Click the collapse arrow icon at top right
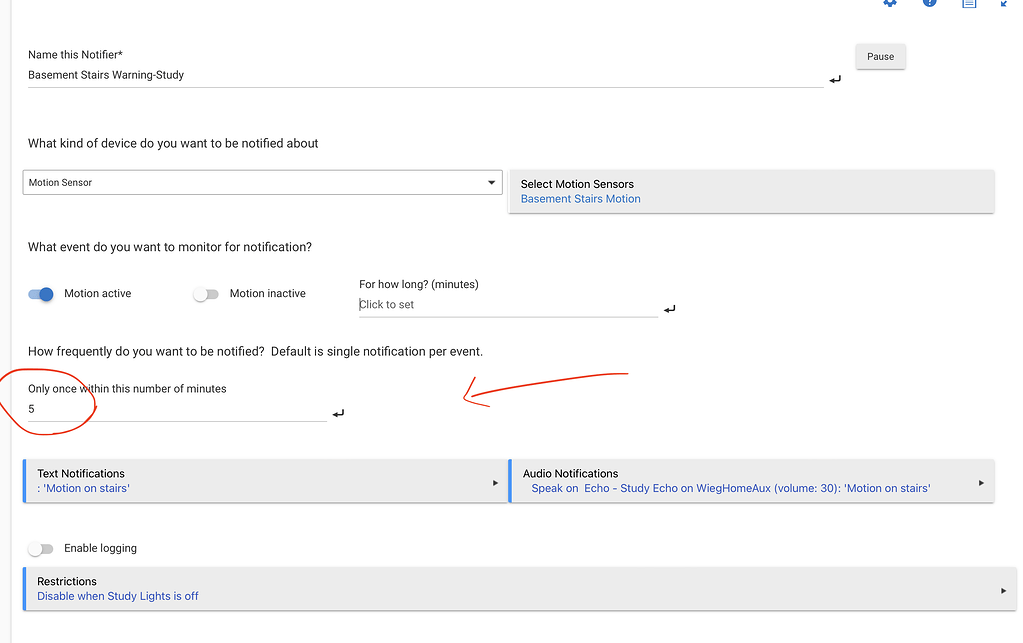The image size is (1023, 643). coord(1006,3)
